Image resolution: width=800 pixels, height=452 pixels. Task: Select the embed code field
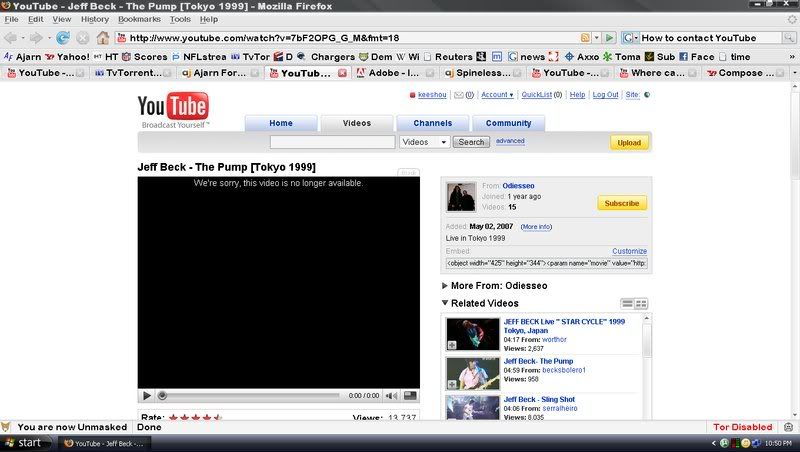pos(546,263)
